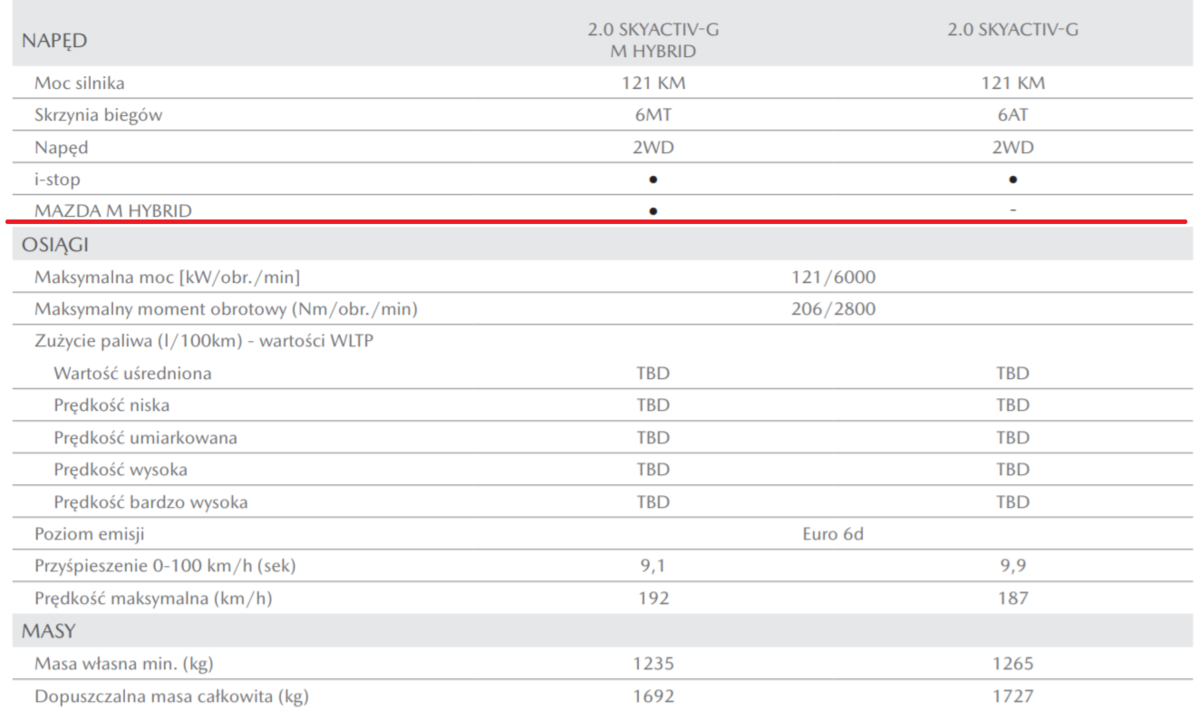Select the 1265 kerb weight value

(1013, 663)
